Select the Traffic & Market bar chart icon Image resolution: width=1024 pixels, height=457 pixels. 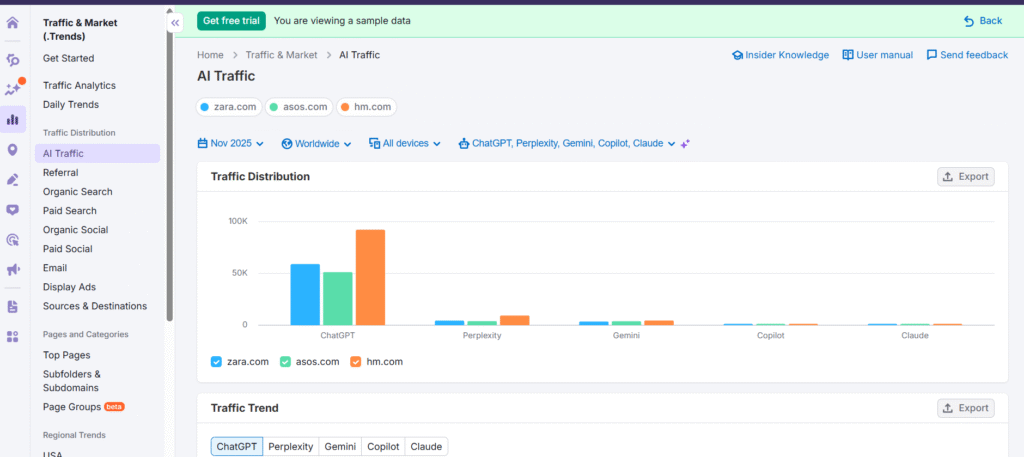point(13,120)
